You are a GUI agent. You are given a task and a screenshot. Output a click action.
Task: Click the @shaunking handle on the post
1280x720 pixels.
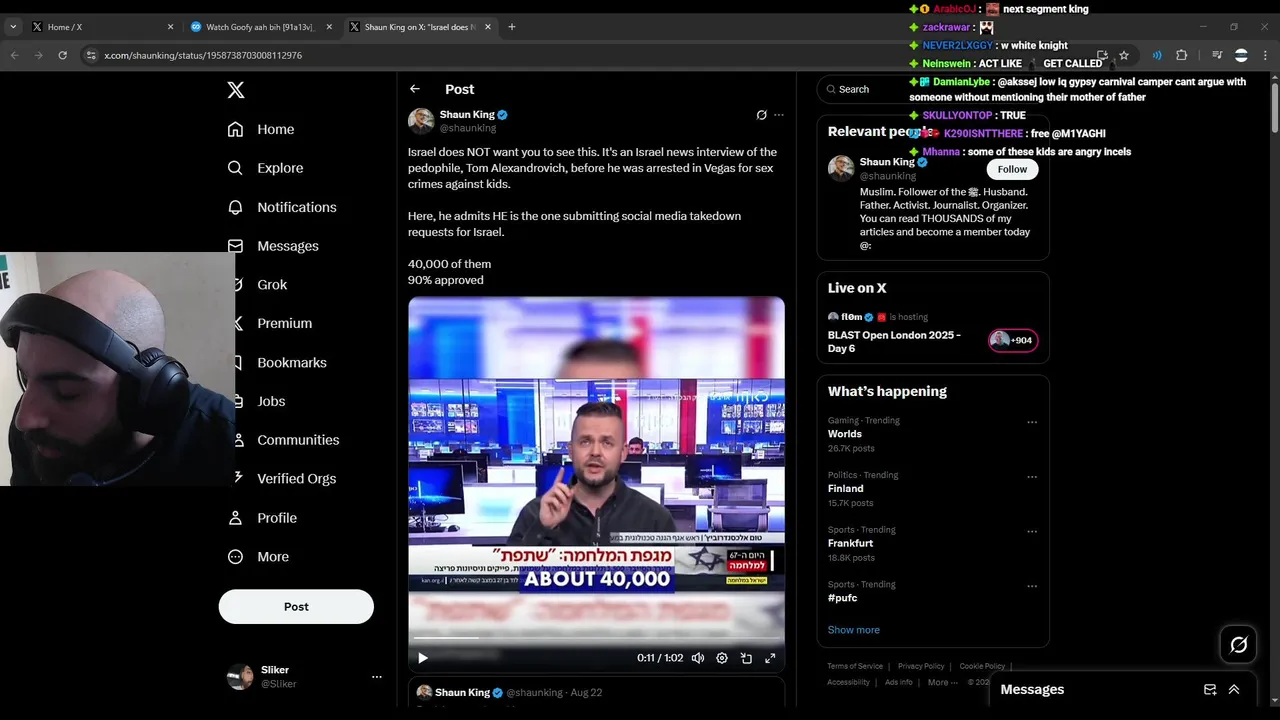click(x=468, y=128)
